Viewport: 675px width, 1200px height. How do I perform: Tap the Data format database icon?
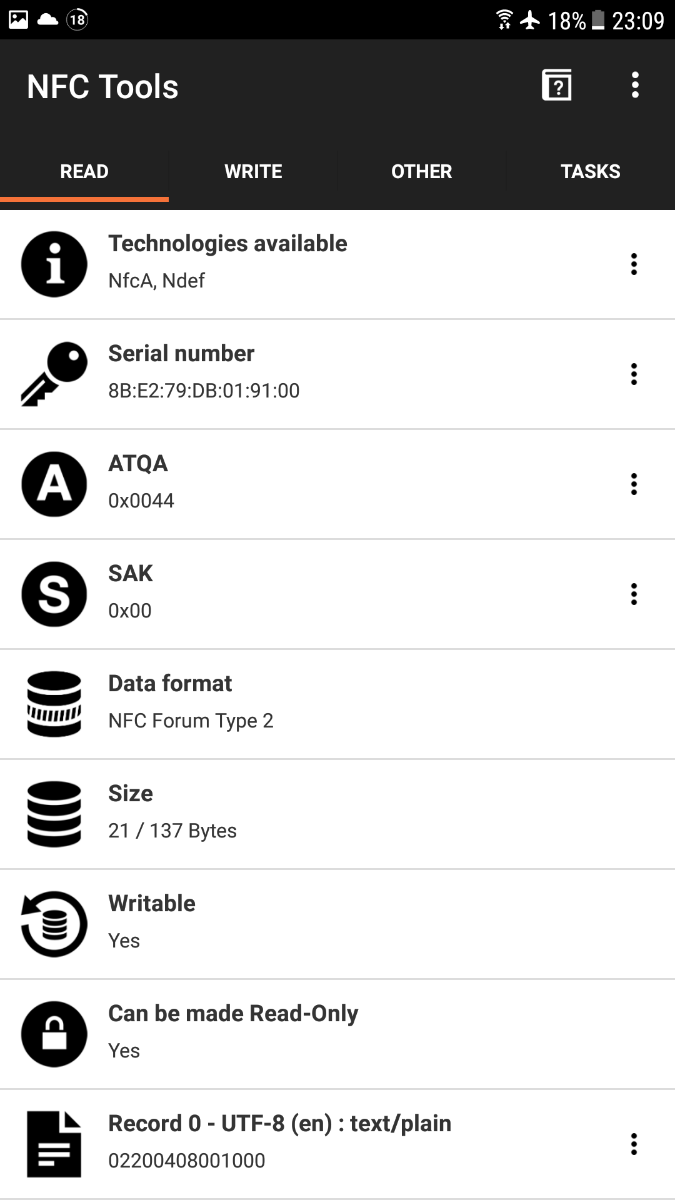coord(54,704)
